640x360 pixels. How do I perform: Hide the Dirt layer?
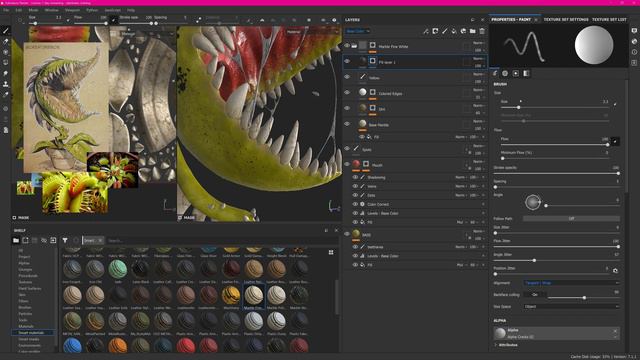coord(347,108)
